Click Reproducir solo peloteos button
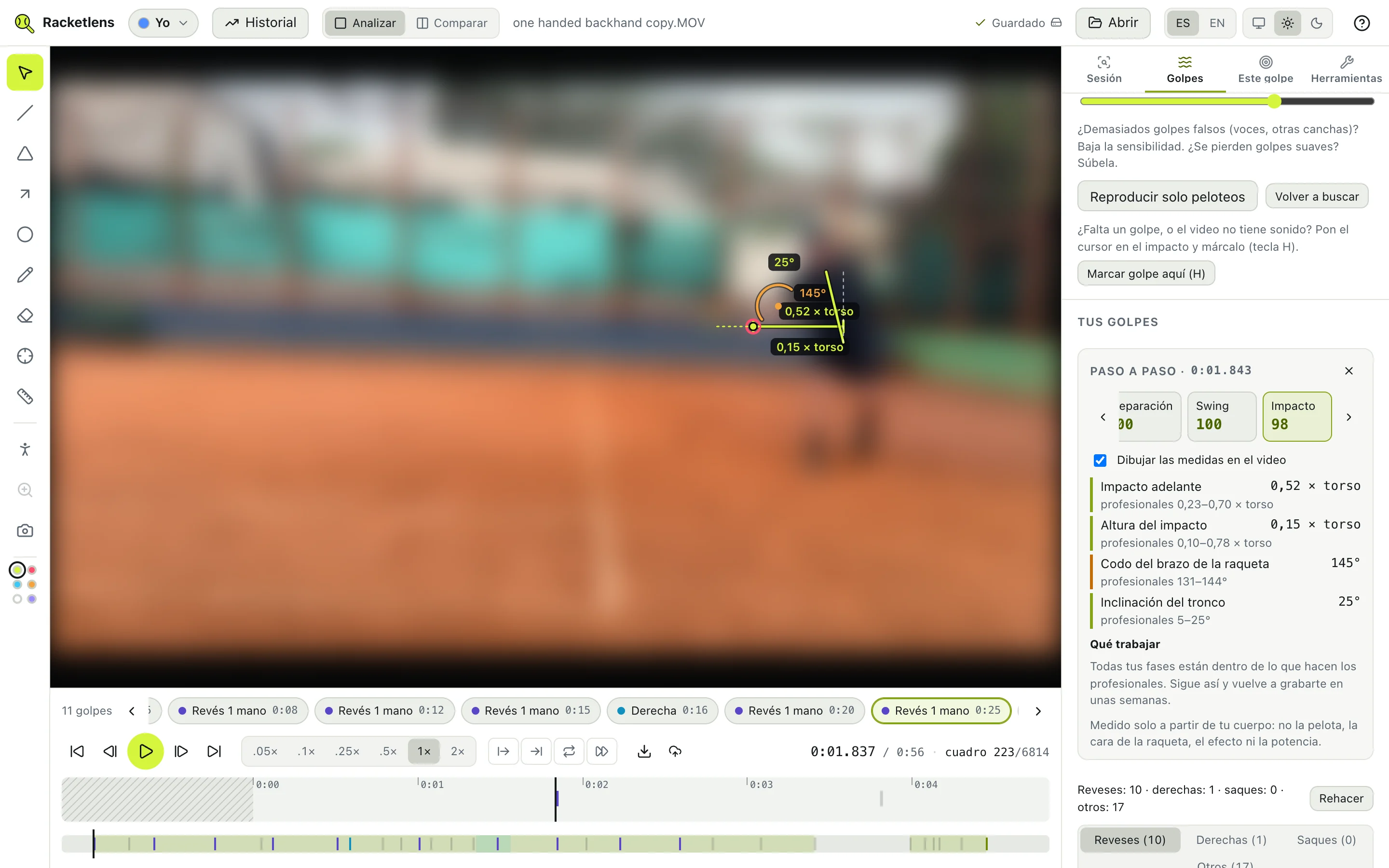The height and width of the screenshot is (868, 1389). tap(1167, 196)
